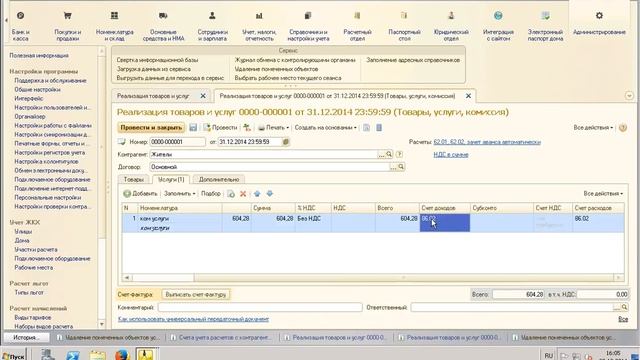Viewport: 640px width, 360px height.
Task: Open search icon in Контрагент field
Action: [389, 154]
